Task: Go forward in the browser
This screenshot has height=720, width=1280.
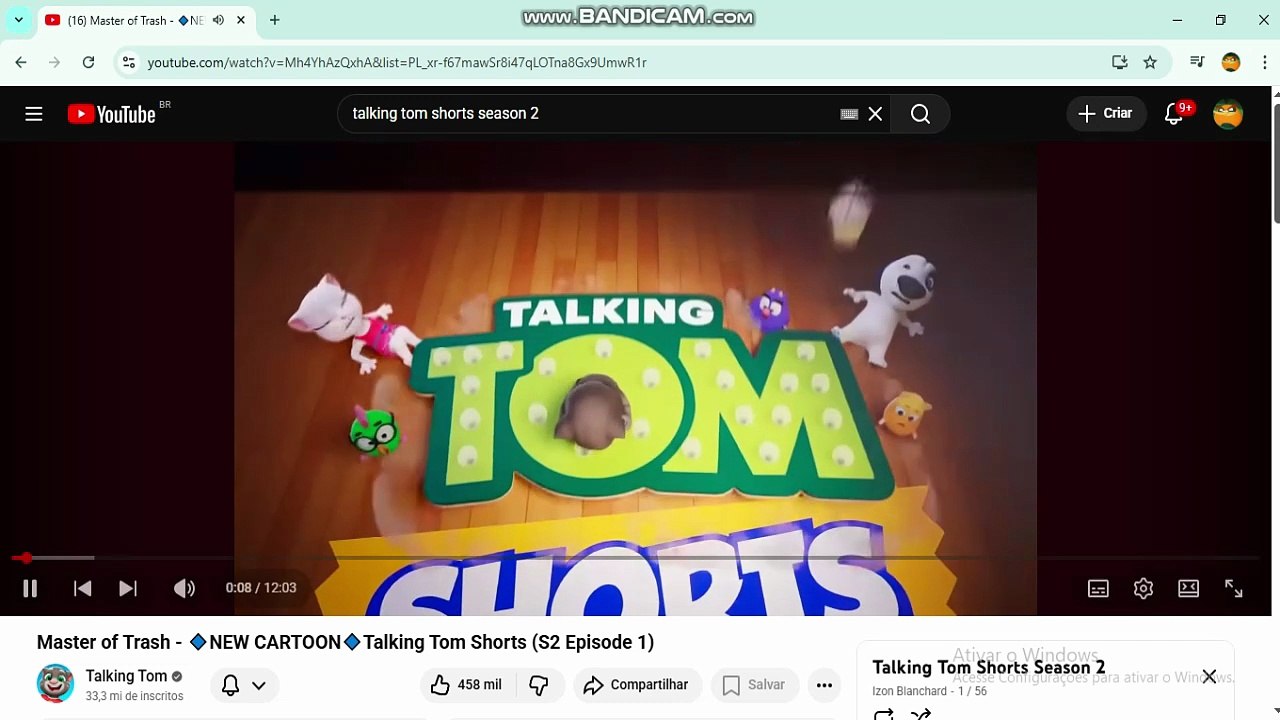Action: [55, 62]
